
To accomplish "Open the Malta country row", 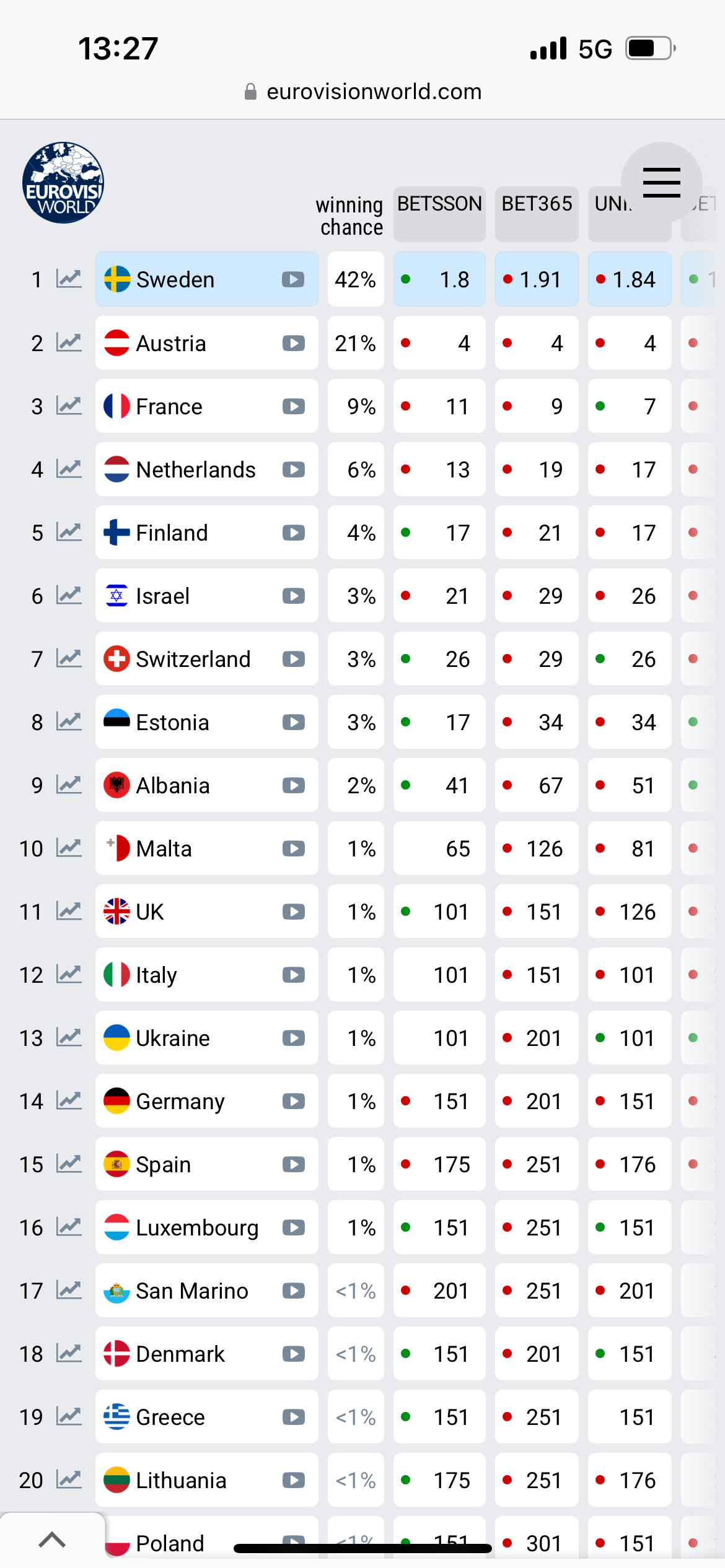I will (x=207, y=848).
